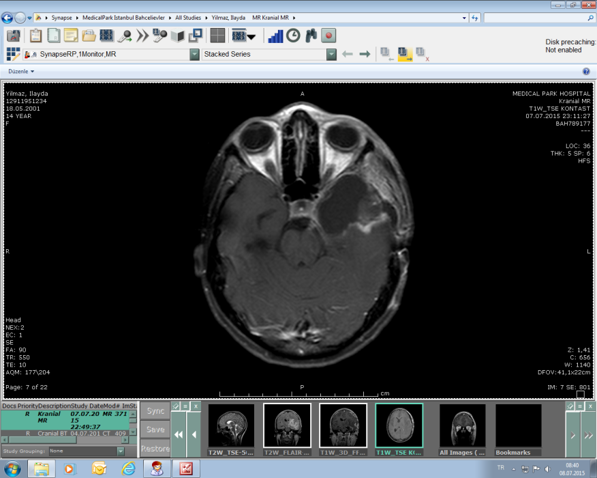
Task: Click the key image with green arrow icon
Action: pyautogui.click(x=125, y=35)
